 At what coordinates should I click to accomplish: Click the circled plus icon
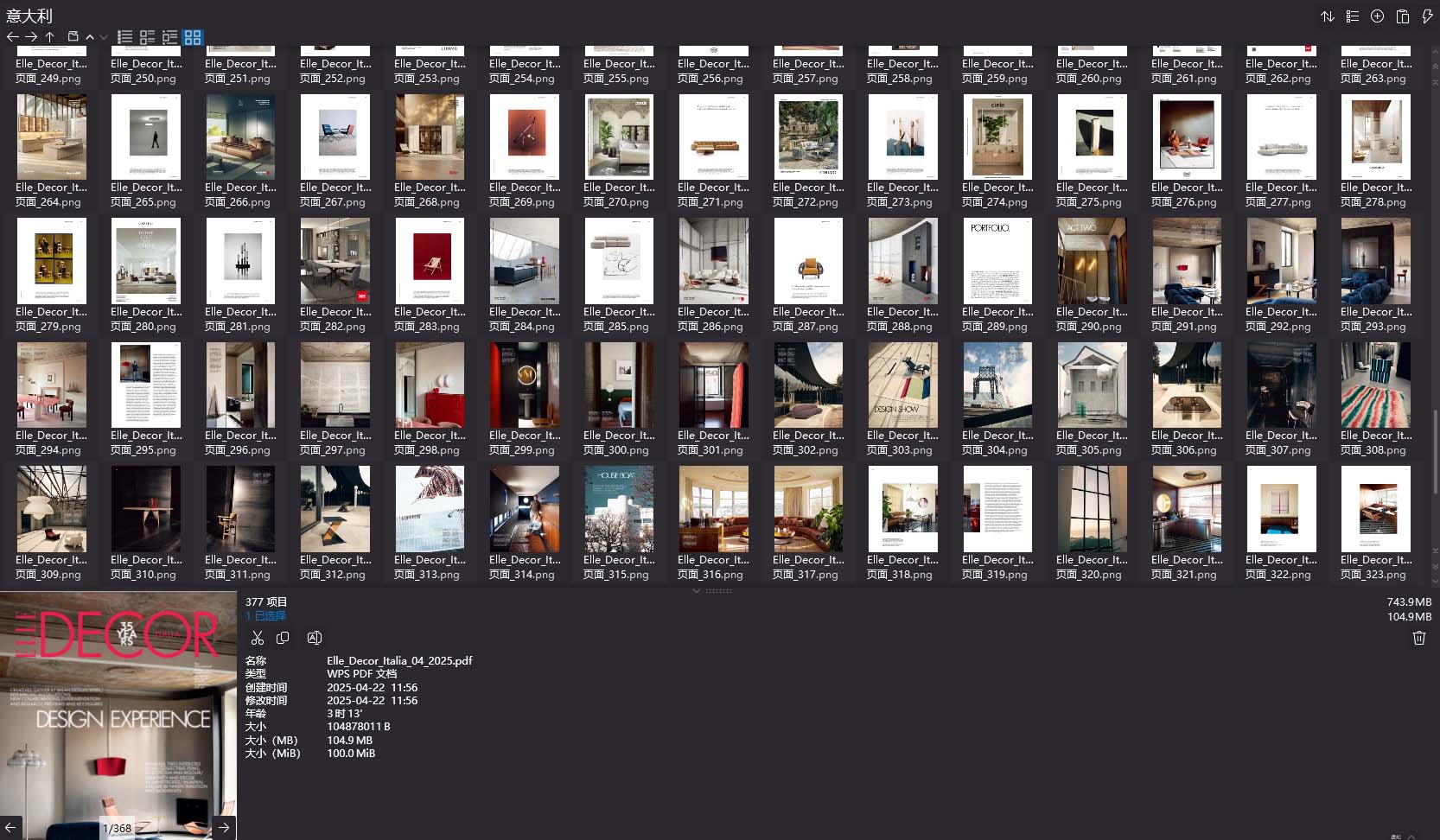pos(1377,16)
